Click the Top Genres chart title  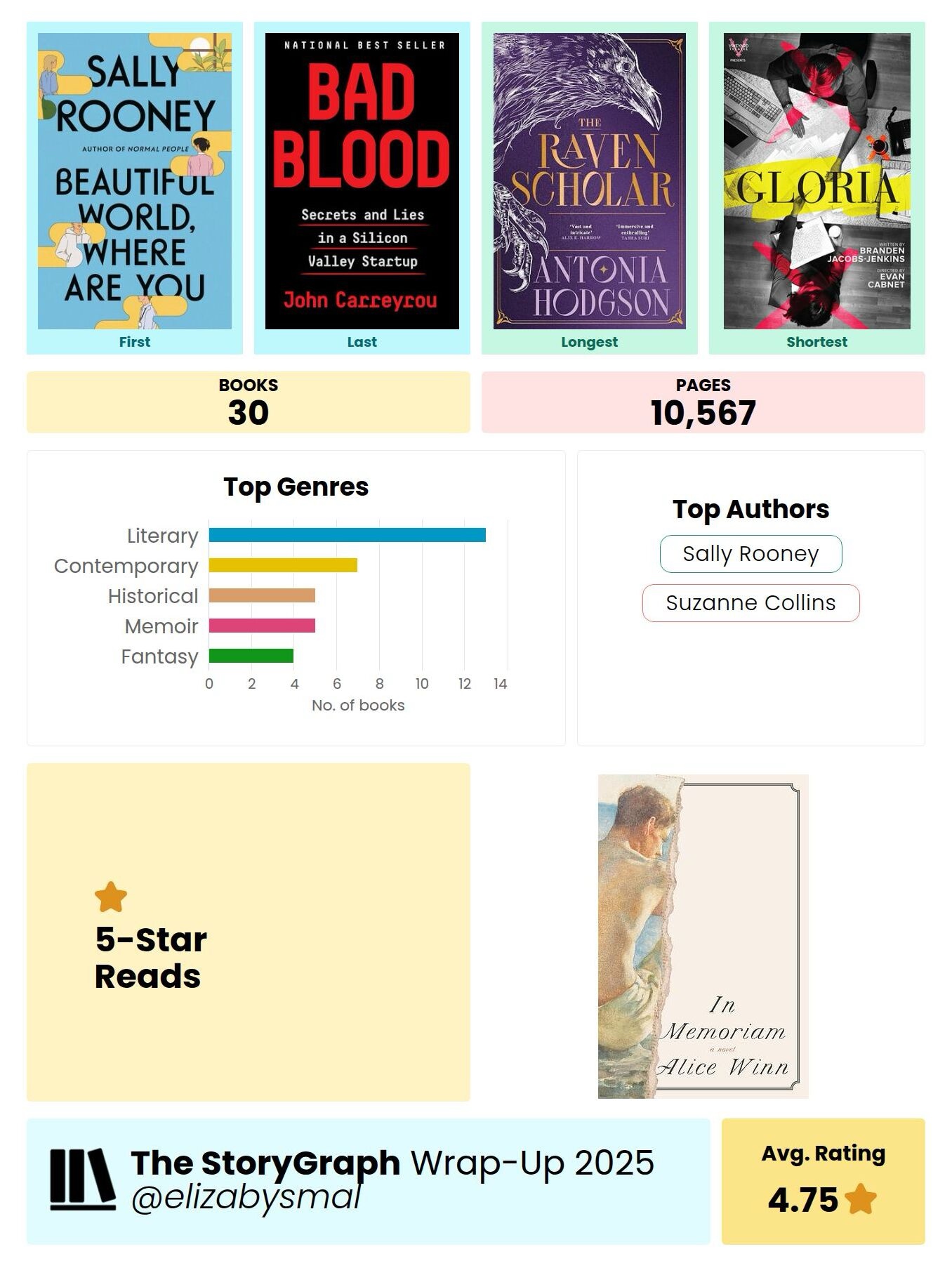[x=296, y=487]
